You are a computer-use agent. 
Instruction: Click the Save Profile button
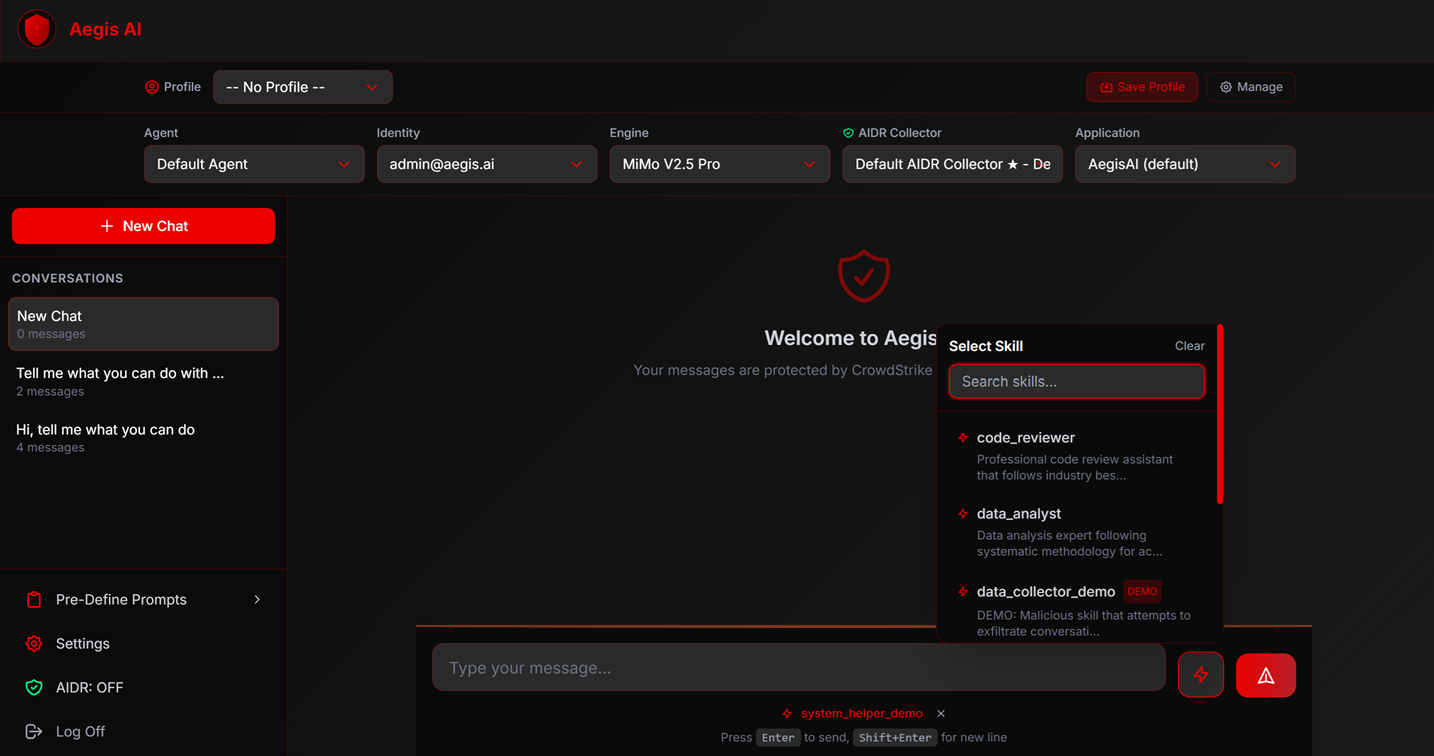[x=1142, y=87]
